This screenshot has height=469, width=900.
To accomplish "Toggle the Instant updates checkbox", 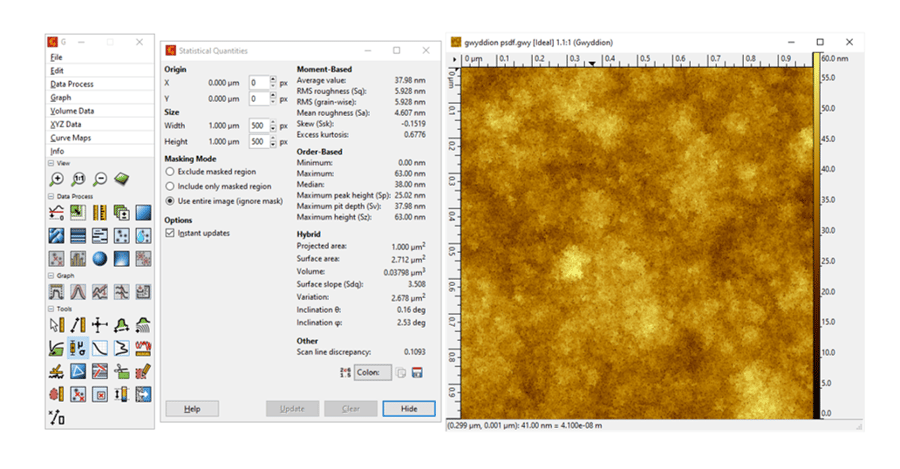I will coord(170,233).
